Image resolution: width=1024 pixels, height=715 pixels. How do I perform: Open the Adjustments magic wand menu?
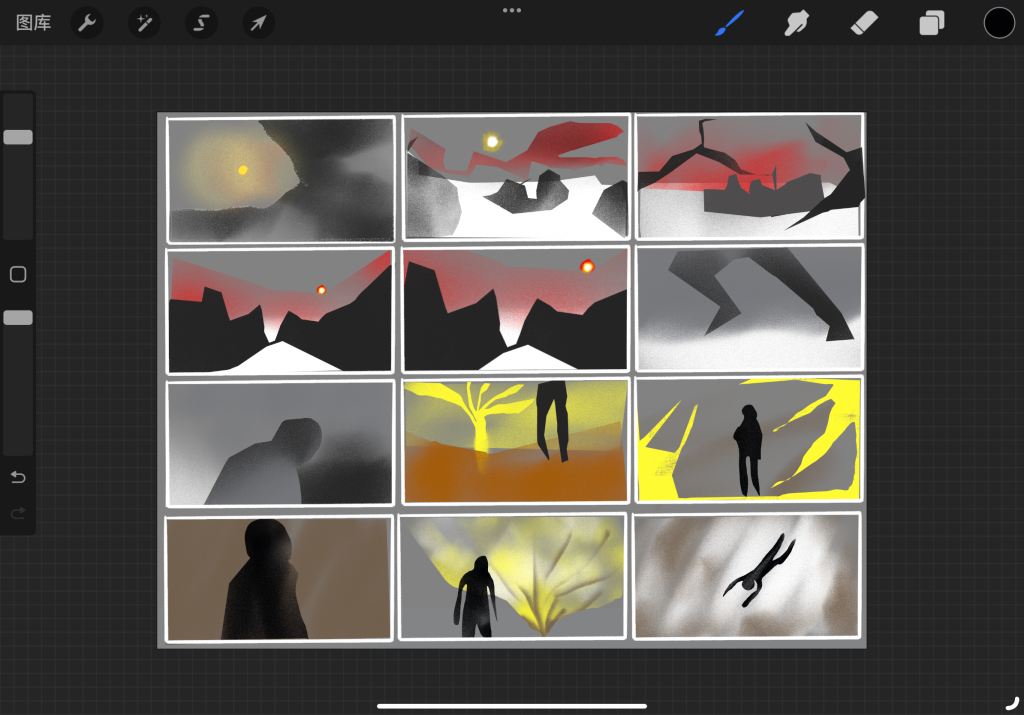(144, 23)
